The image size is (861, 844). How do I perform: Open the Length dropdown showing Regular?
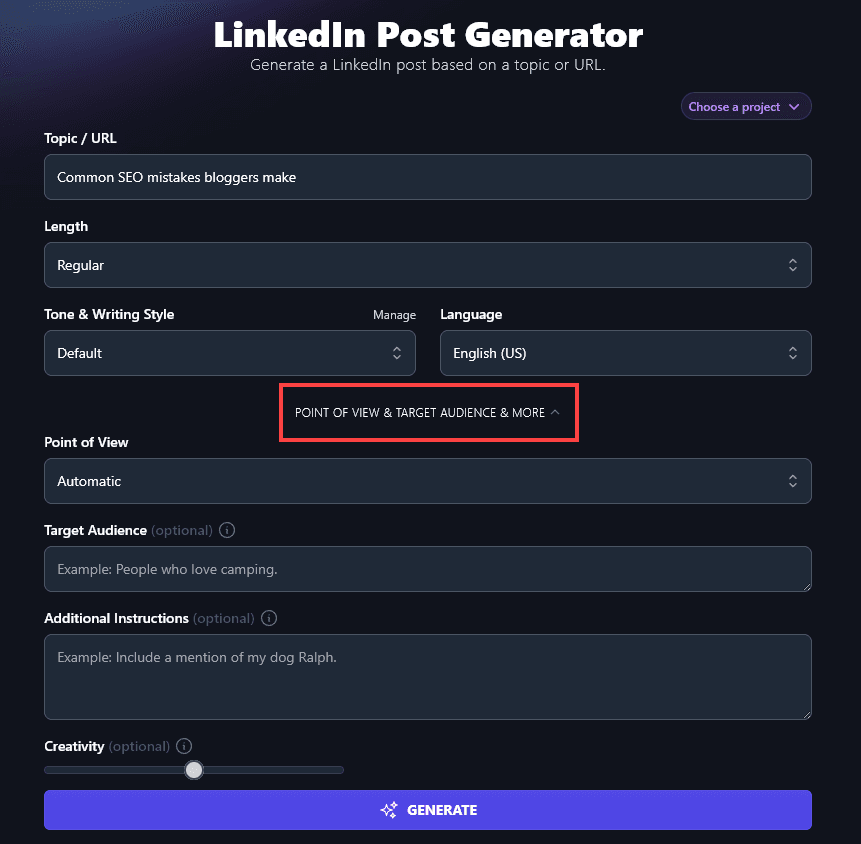coord(428,265)
